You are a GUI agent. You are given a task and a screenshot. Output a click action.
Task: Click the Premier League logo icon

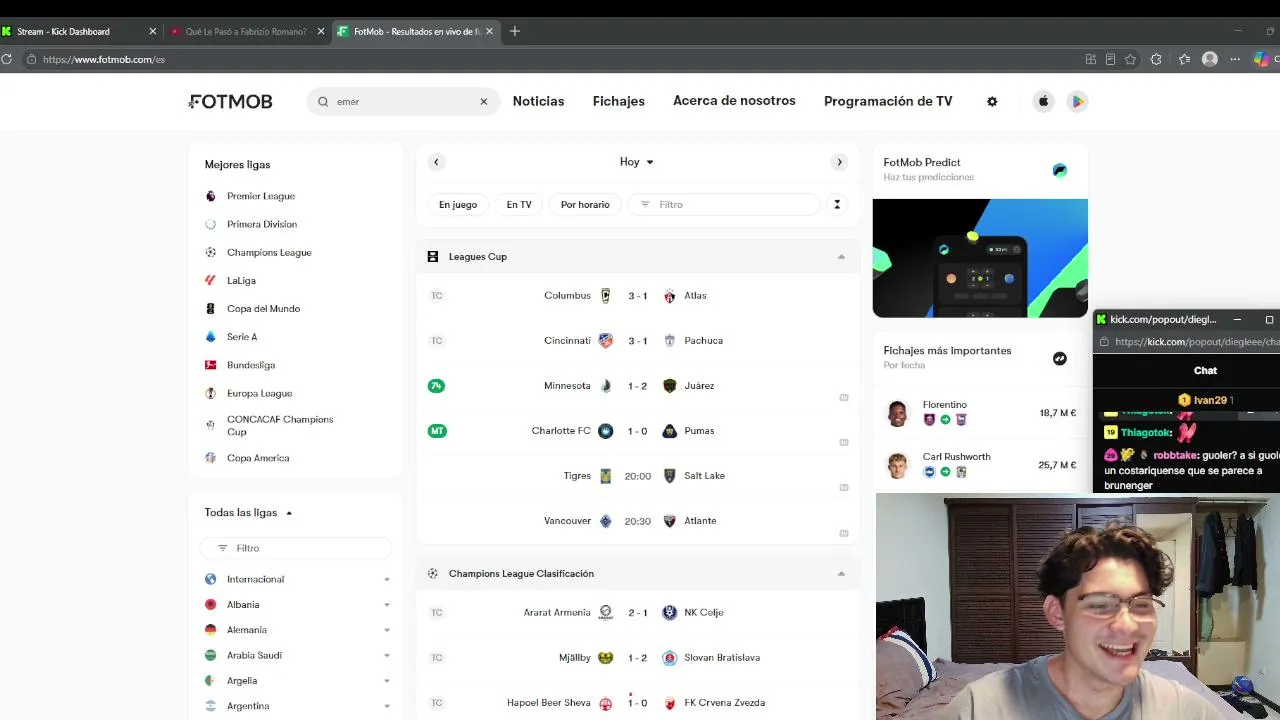tap(210, 196)
